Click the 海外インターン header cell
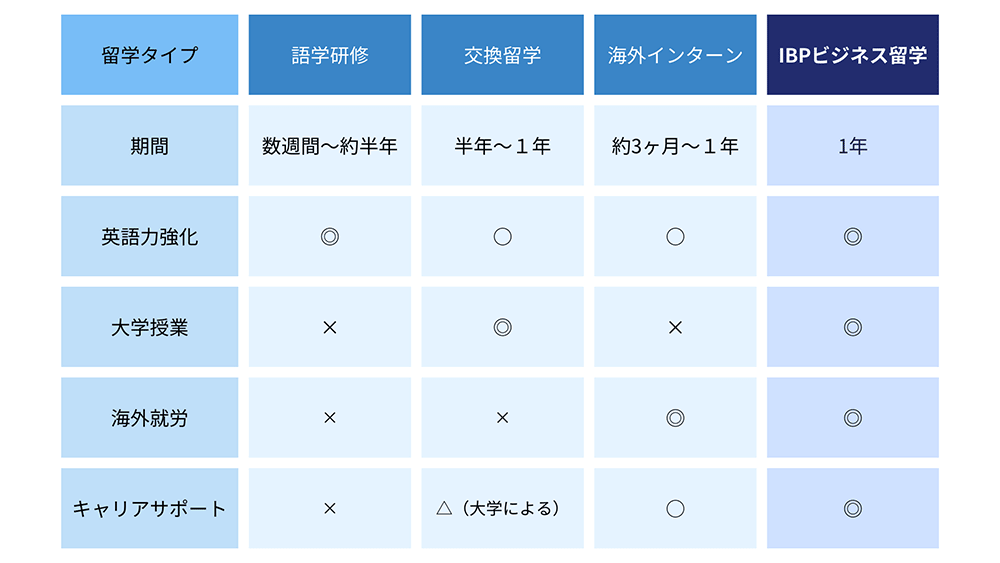Image resolution: width=1000 pixels, height=563 pixels. coord(675,55)
